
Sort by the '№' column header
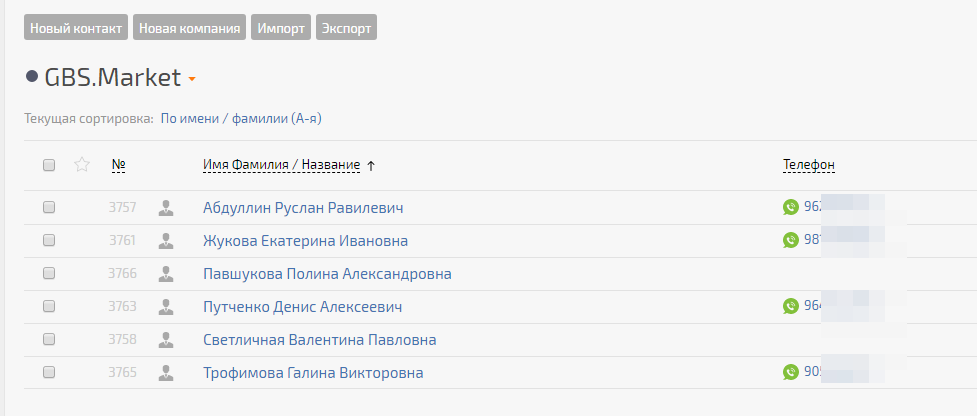click(118, 165)
